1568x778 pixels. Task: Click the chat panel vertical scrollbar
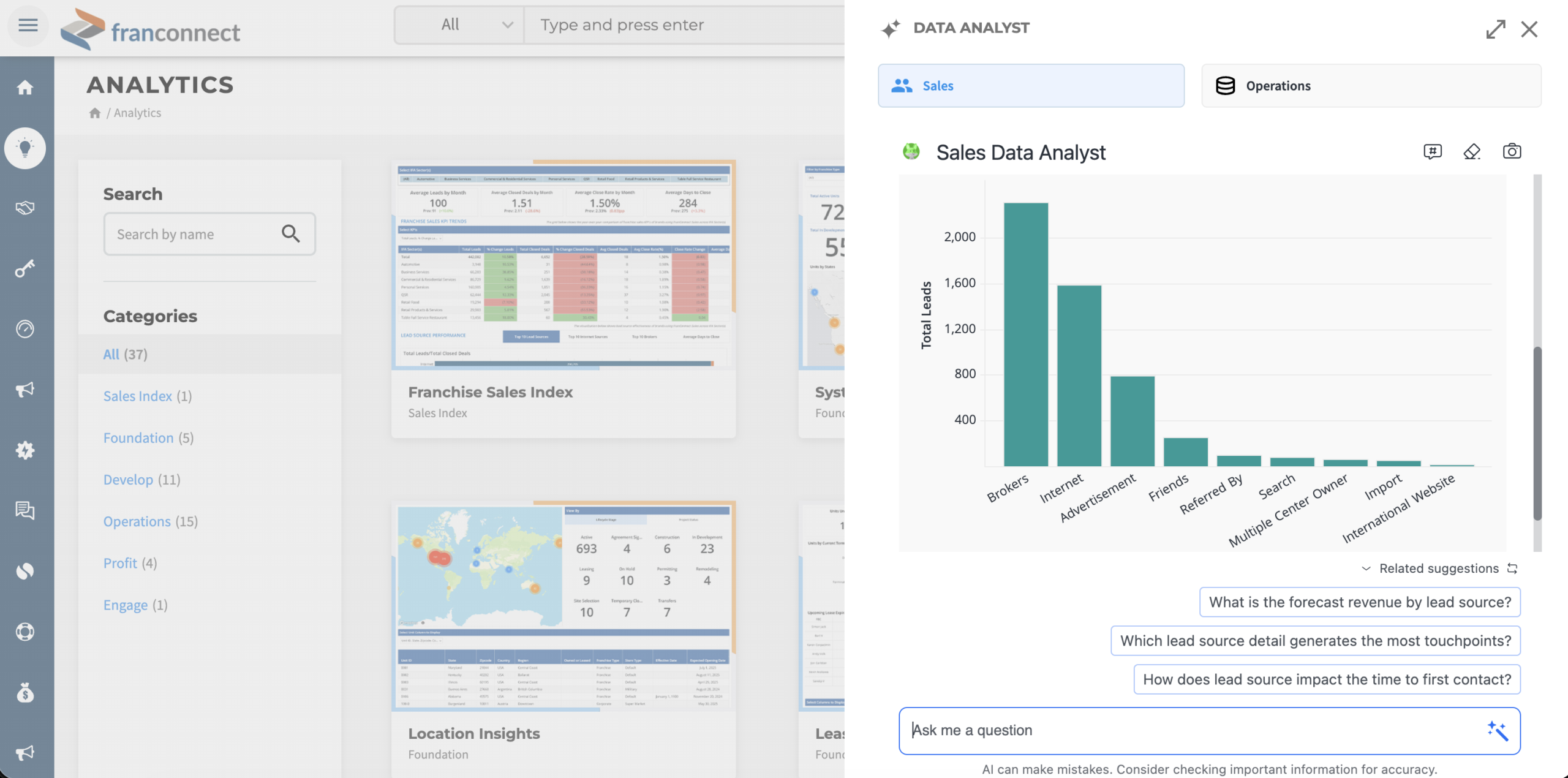(1537, 432)
